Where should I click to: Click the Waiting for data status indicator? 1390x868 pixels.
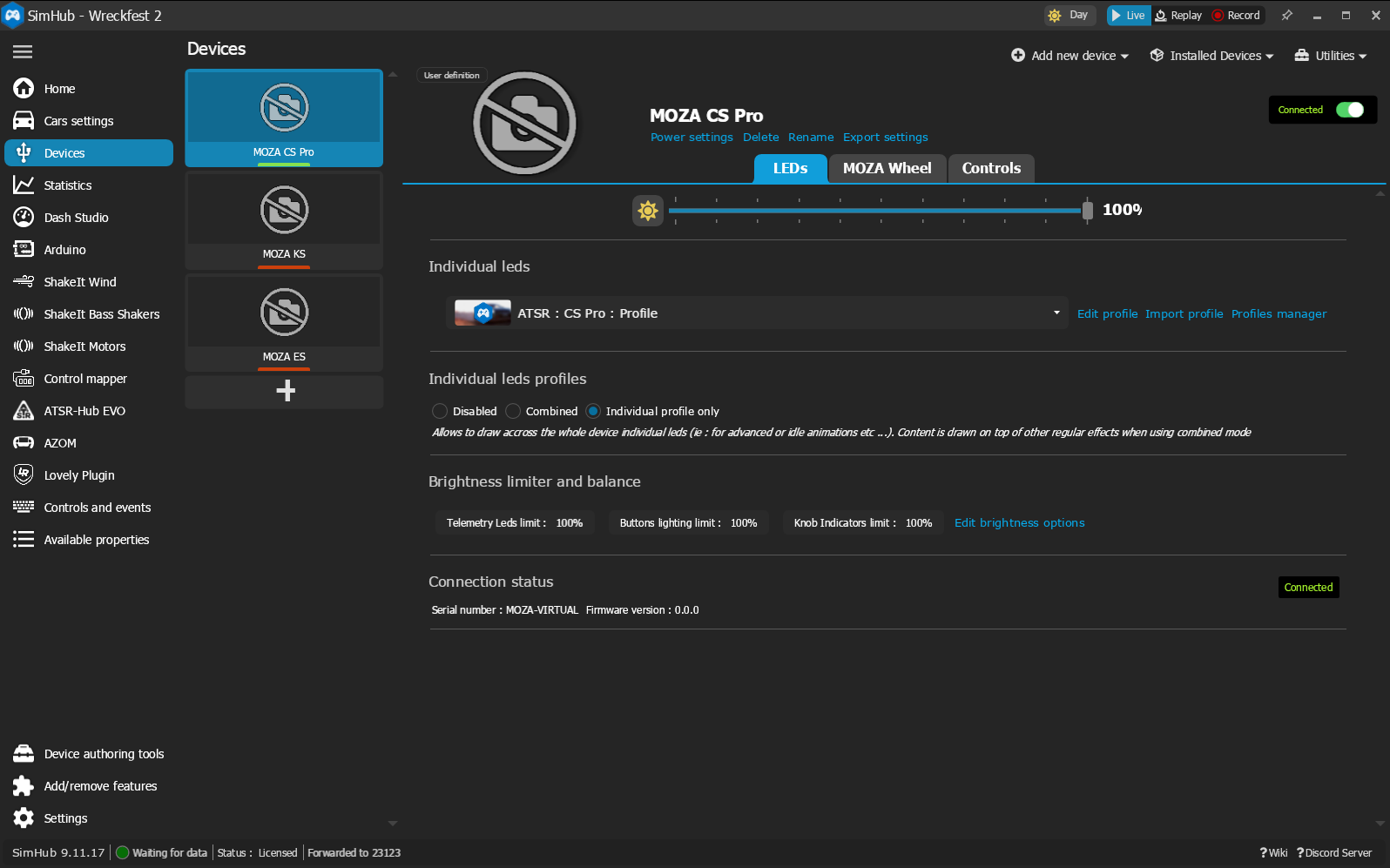[162, 853]
